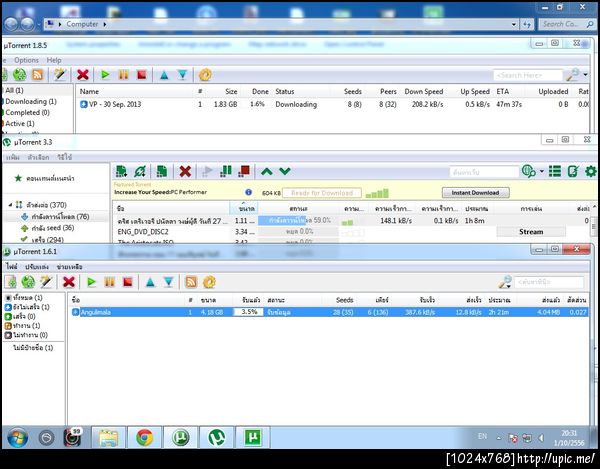Open ช่วยเหลือ menu in uTorrent 1.6.1
Viewport: 600px width, 469px height.
click(69, 267)
